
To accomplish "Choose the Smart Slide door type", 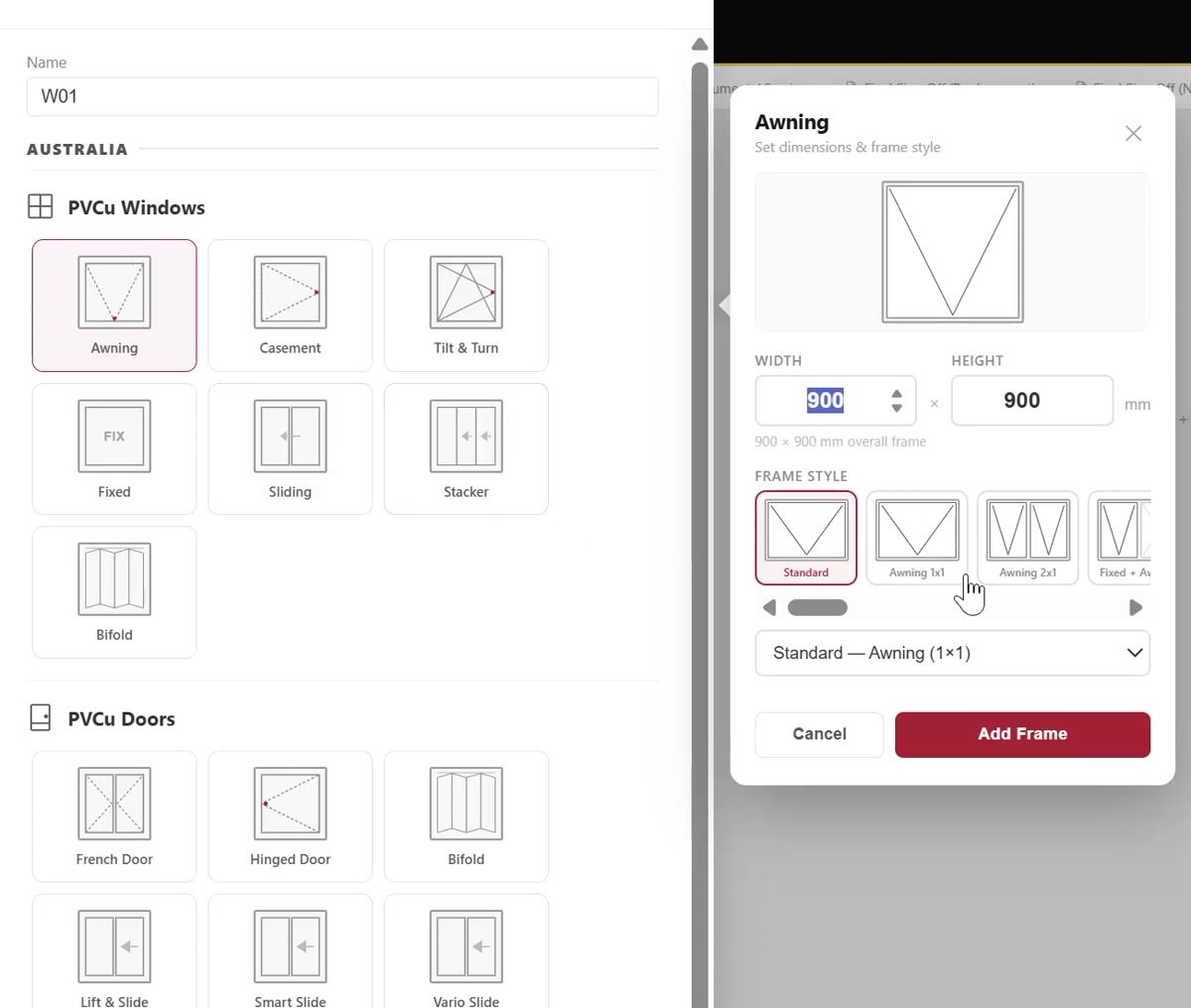I will point(290,952).
